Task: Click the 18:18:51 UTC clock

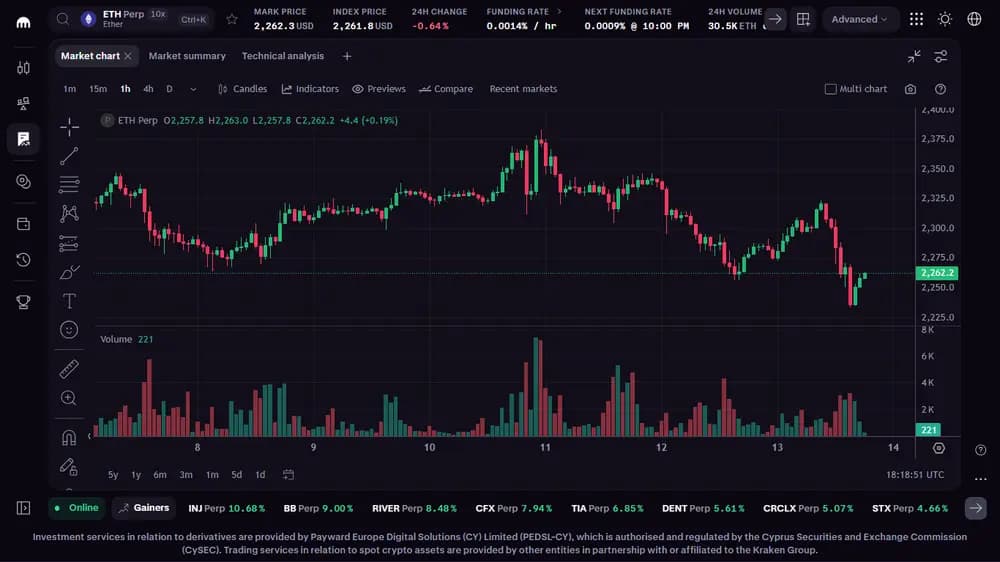Action: [915, 475]
